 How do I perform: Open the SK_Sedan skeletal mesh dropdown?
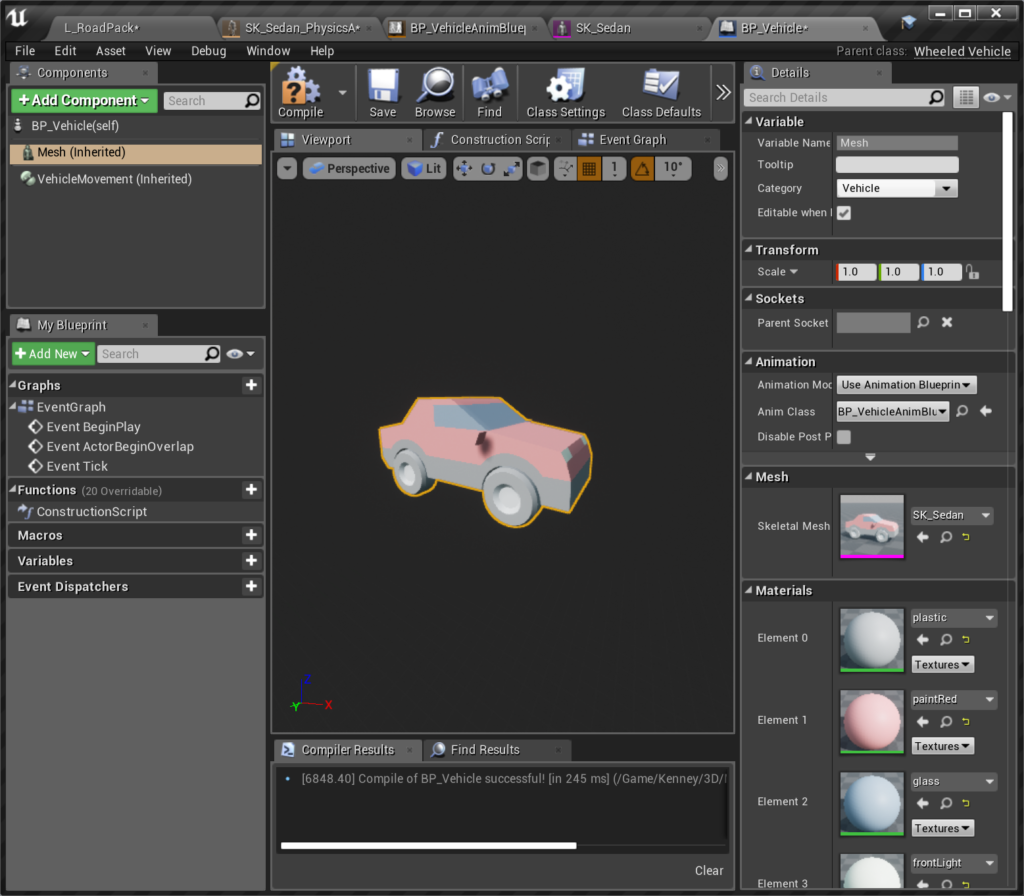click(x=952, y=515)
